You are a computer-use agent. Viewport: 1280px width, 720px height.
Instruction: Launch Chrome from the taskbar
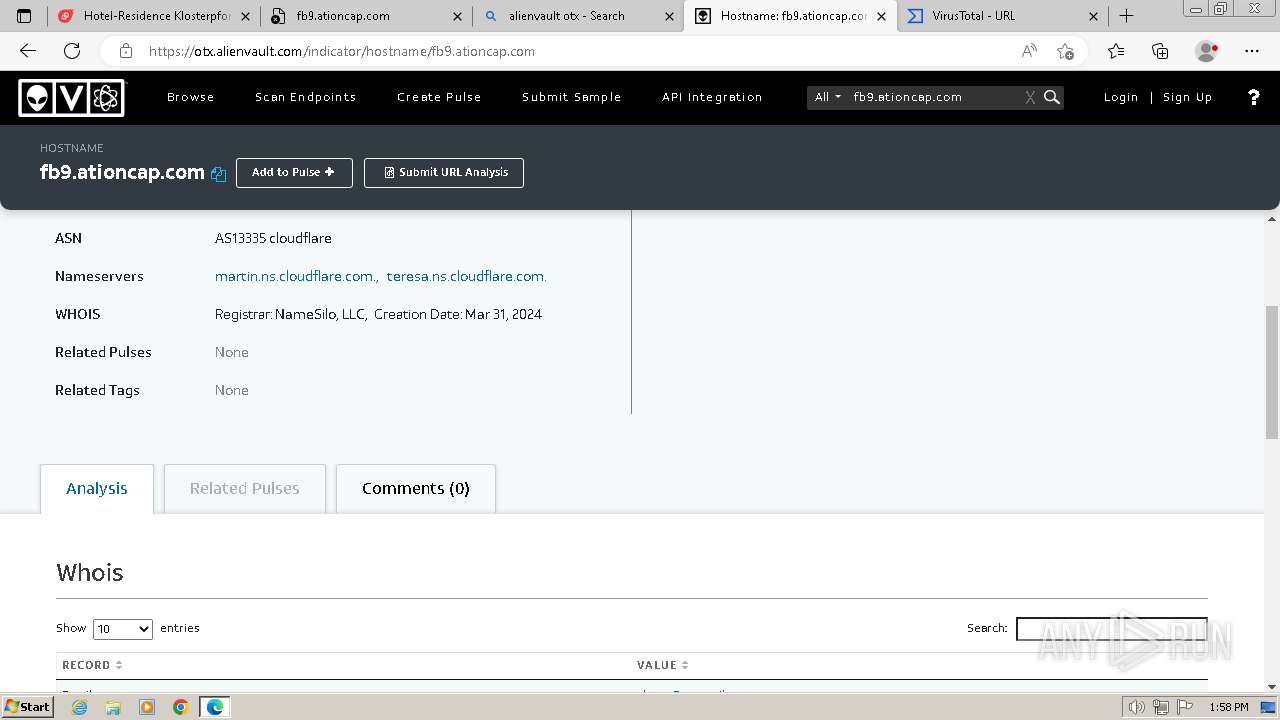pyautogui.click(x=181, y=707)
